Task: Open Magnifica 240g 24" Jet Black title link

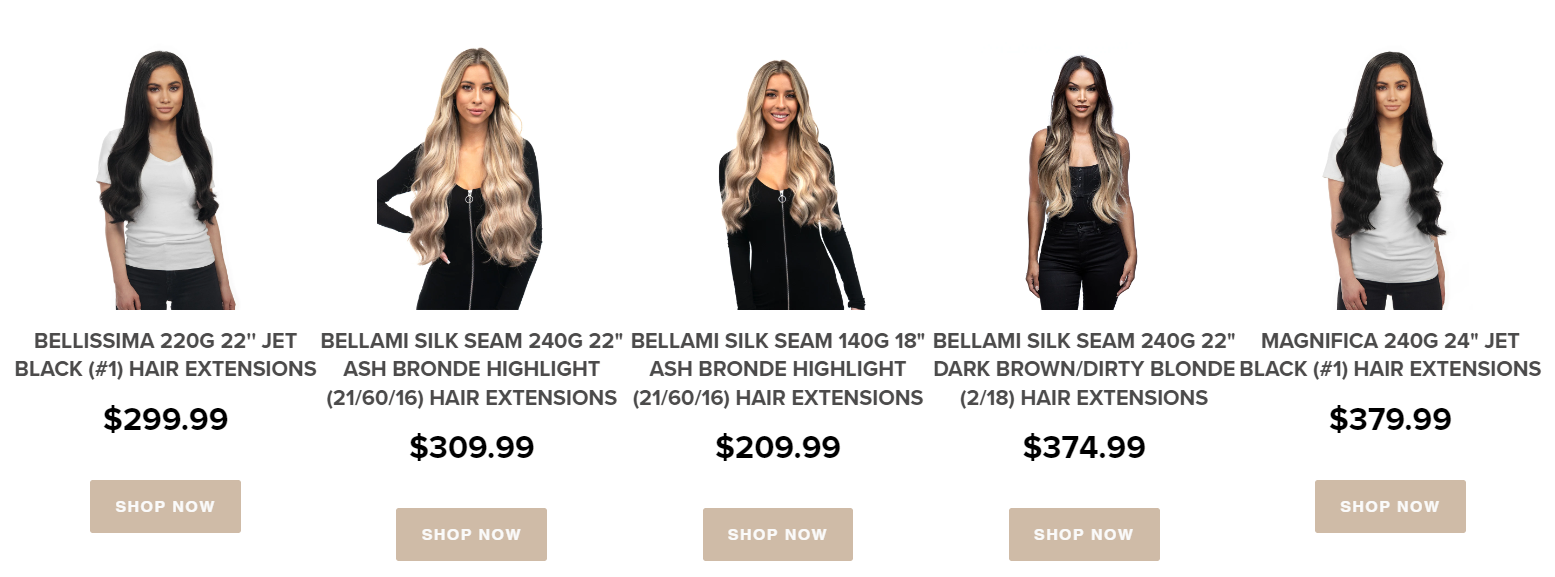Action: click(1390, 355)
